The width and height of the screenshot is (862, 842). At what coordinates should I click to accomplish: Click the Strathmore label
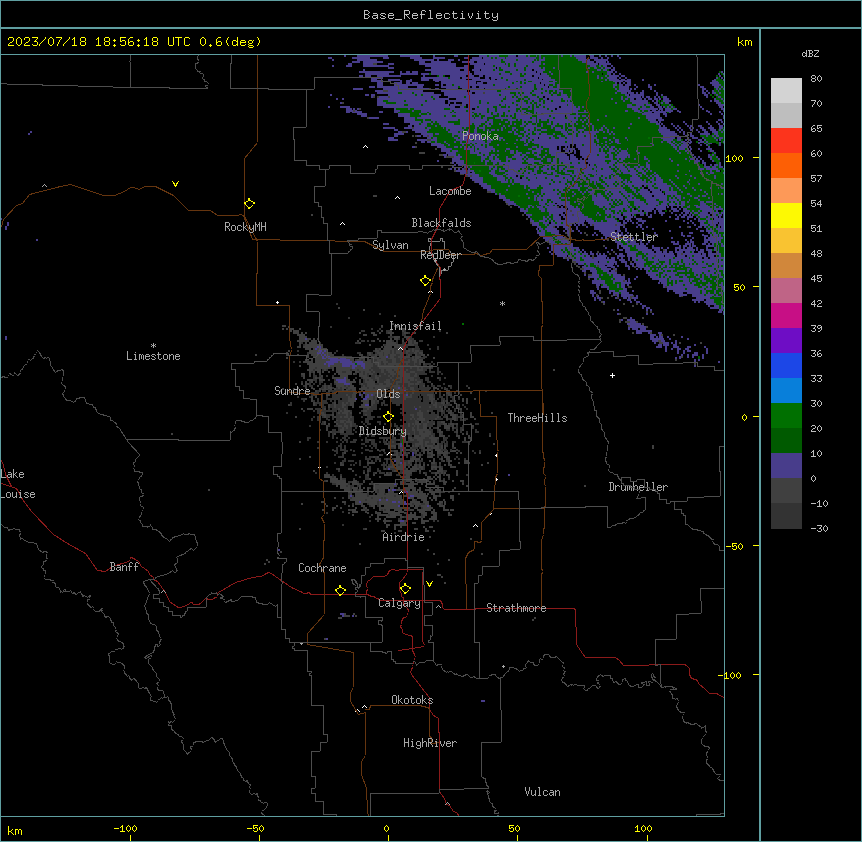[516, 608]
